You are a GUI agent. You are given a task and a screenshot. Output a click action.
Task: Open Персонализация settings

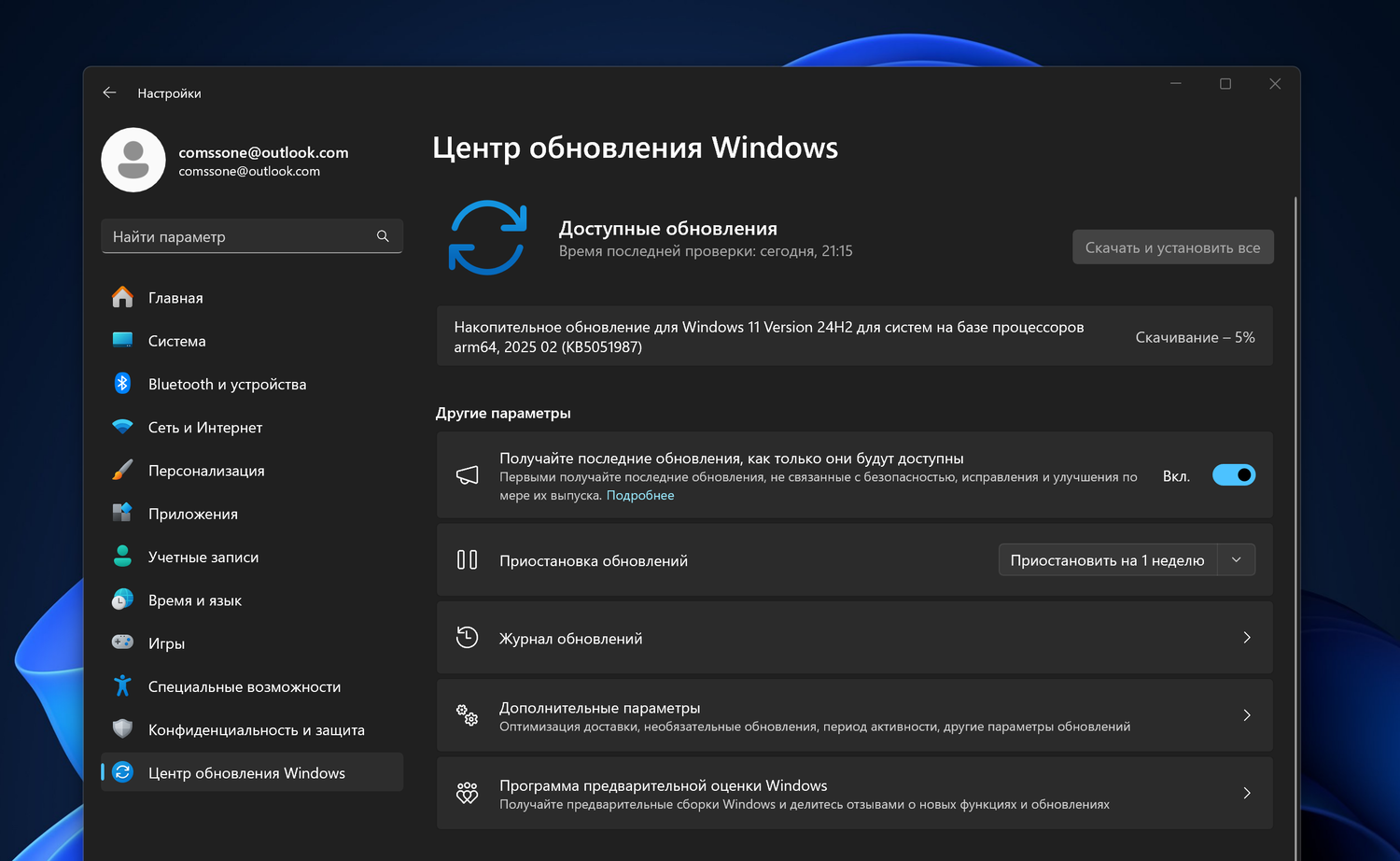[252, 470]
